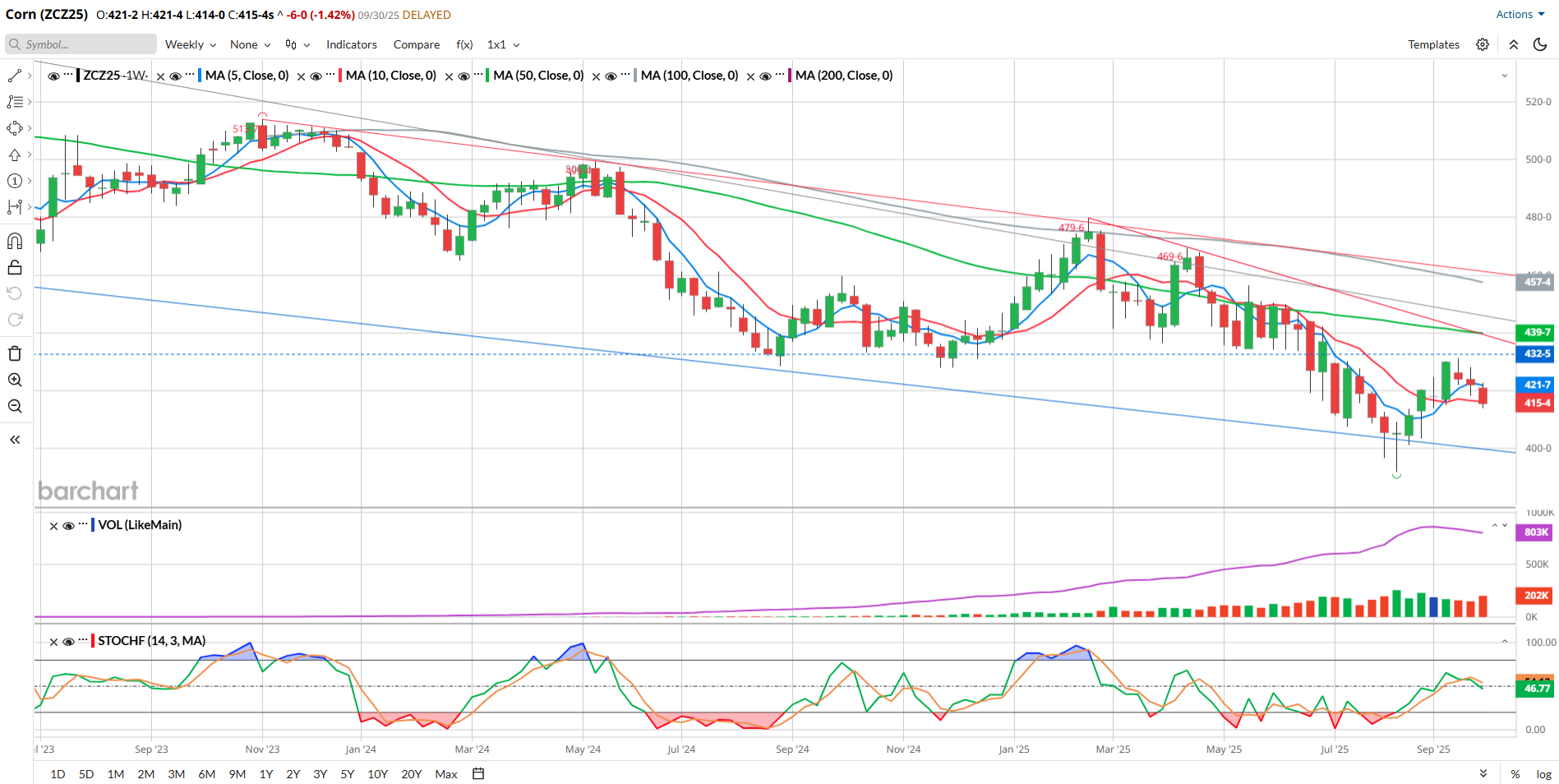
Task: Click the trash delete drawings icon
Action: click(15, 353)
